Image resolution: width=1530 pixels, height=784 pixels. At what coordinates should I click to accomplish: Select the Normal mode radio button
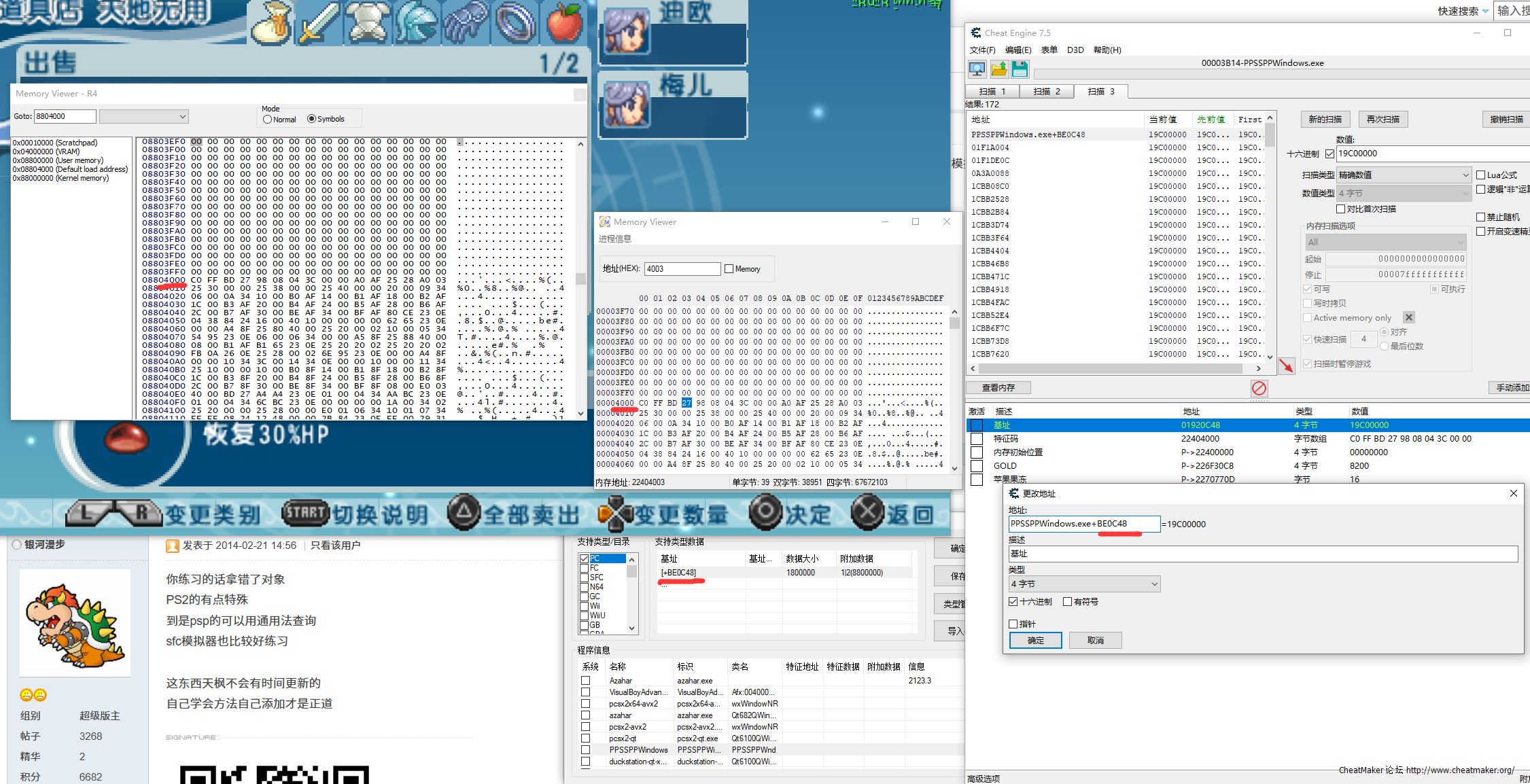point(268,120)
